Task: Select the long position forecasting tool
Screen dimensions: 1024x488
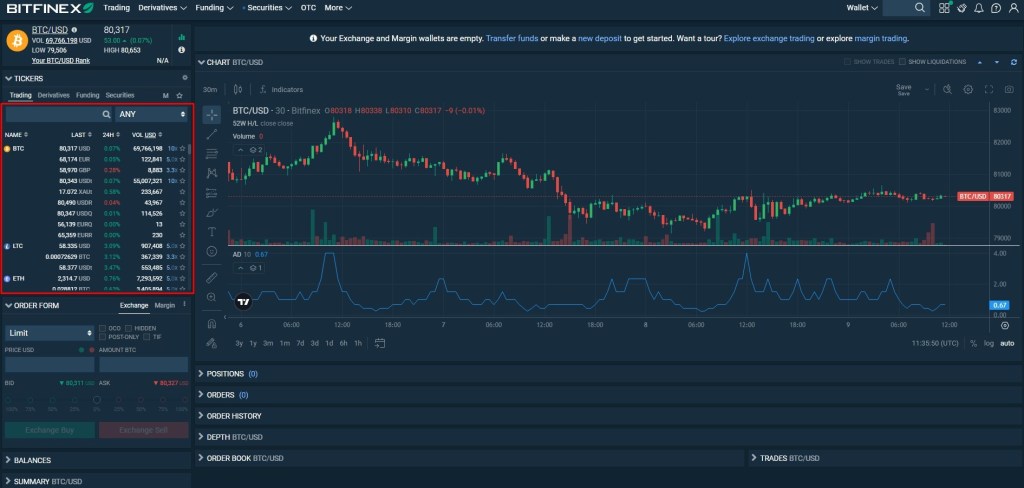Action: tap(212, 193)
